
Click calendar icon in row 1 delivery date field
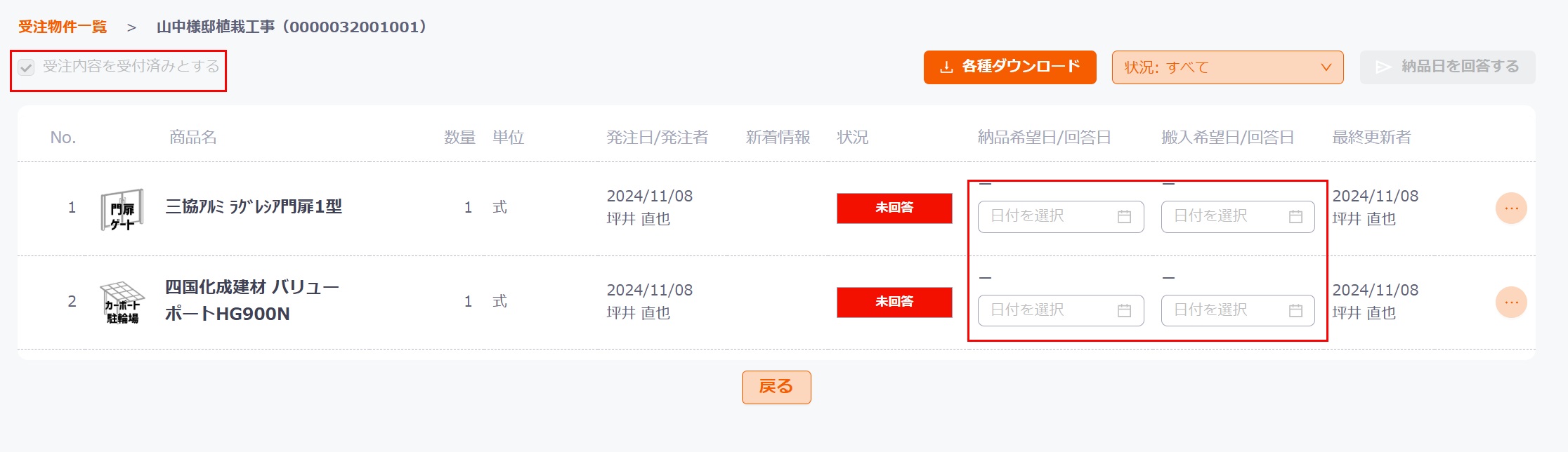(x=1124, y=217)
